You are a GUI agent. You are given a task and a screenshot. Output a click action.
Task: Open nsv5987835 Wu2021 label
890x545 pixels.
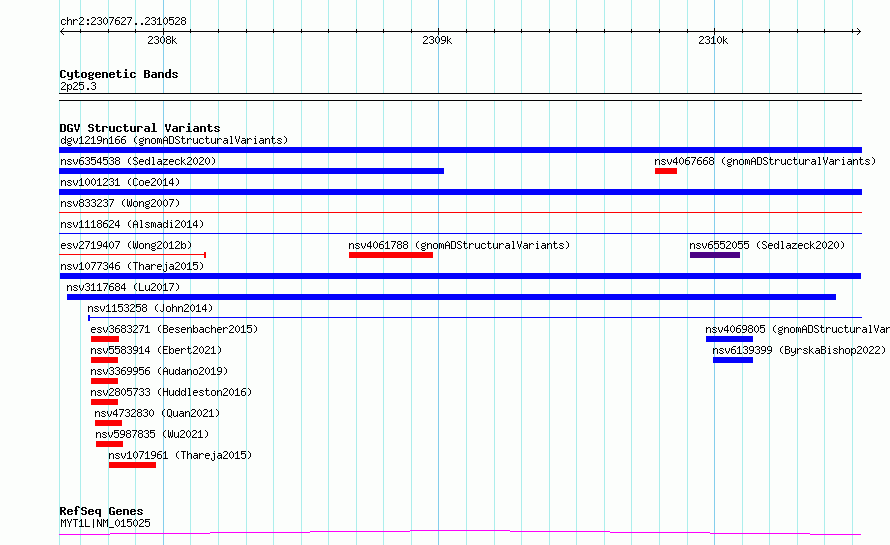[152, 434]
